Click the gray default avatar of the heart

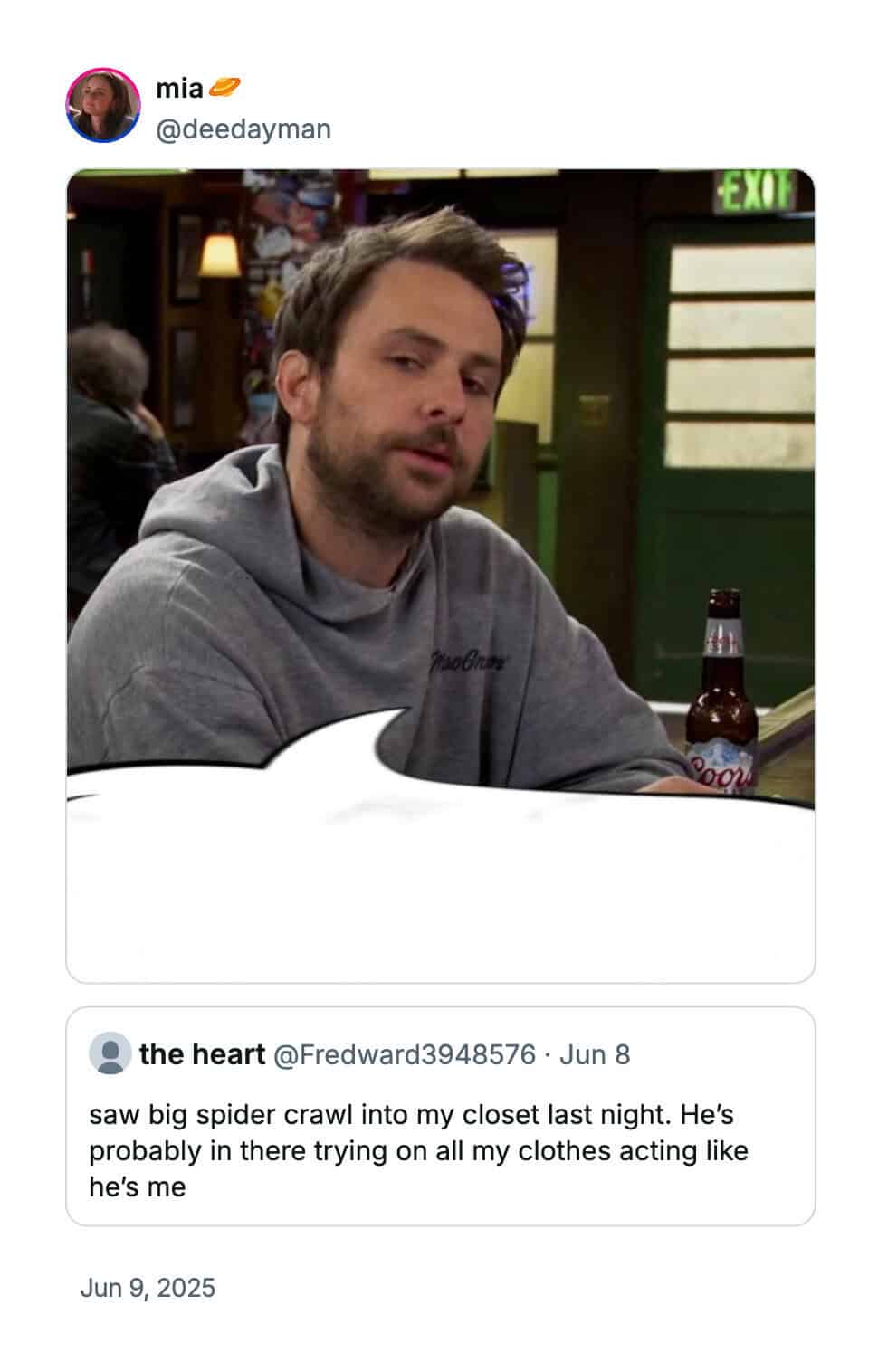coord(110,1054)
